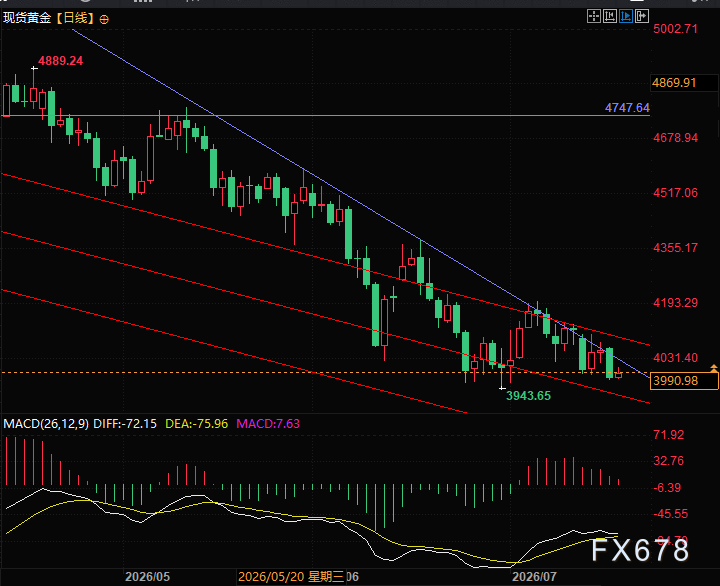Image resolution: width=720 pixels, height=586 pixels.
Task: Click the 2026/07 time axis label
Action: tap(534, 577)
